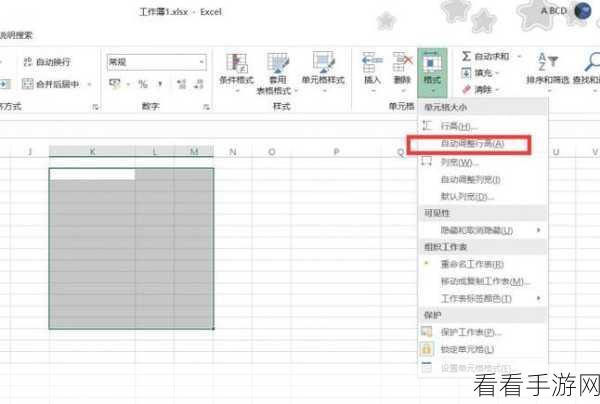Click the 自动求和 AutoSum icon
Image resolution: width=600 pixels, height=404 pixels.
pos(466,56)
